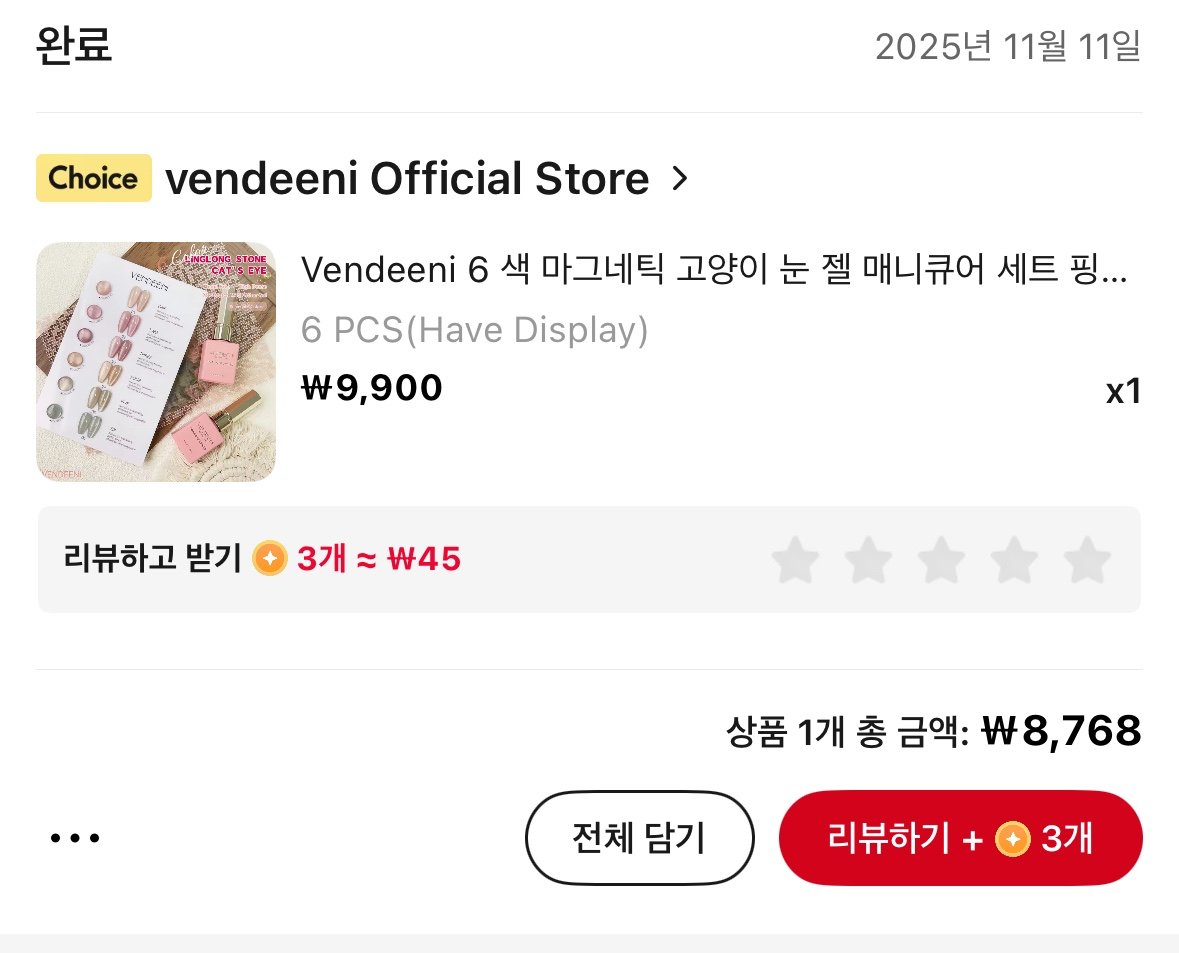Tap the 전체 담기 button

639,838
